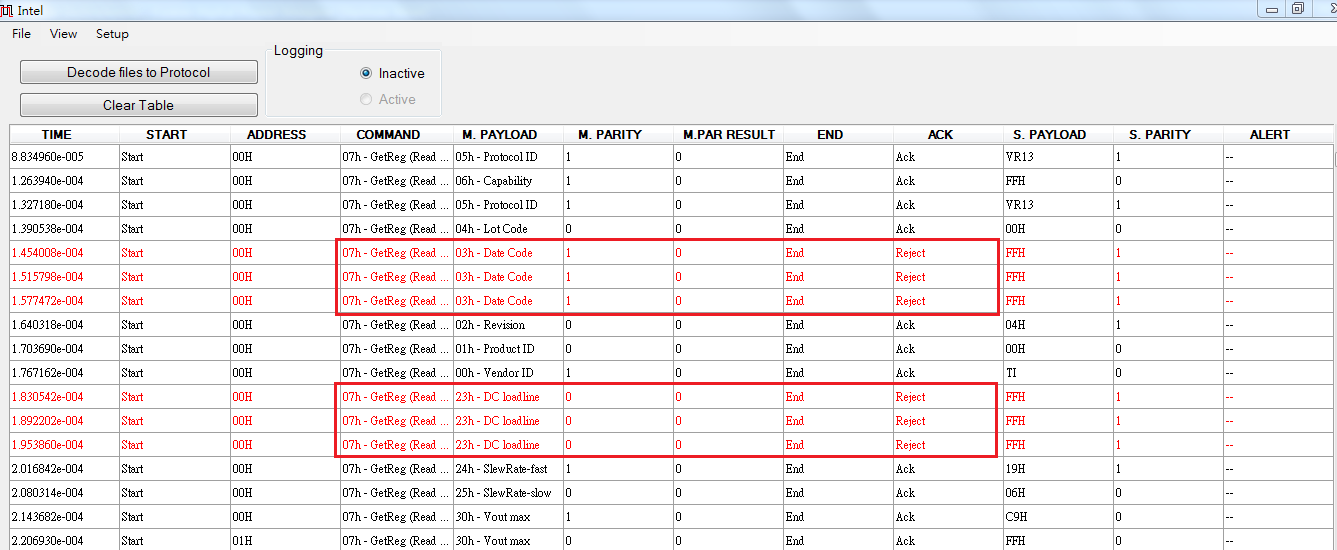Select time cell 1.767162e-004
Image resolution: width=1337 pixels, height=550 pixels.
pos(65,373)
